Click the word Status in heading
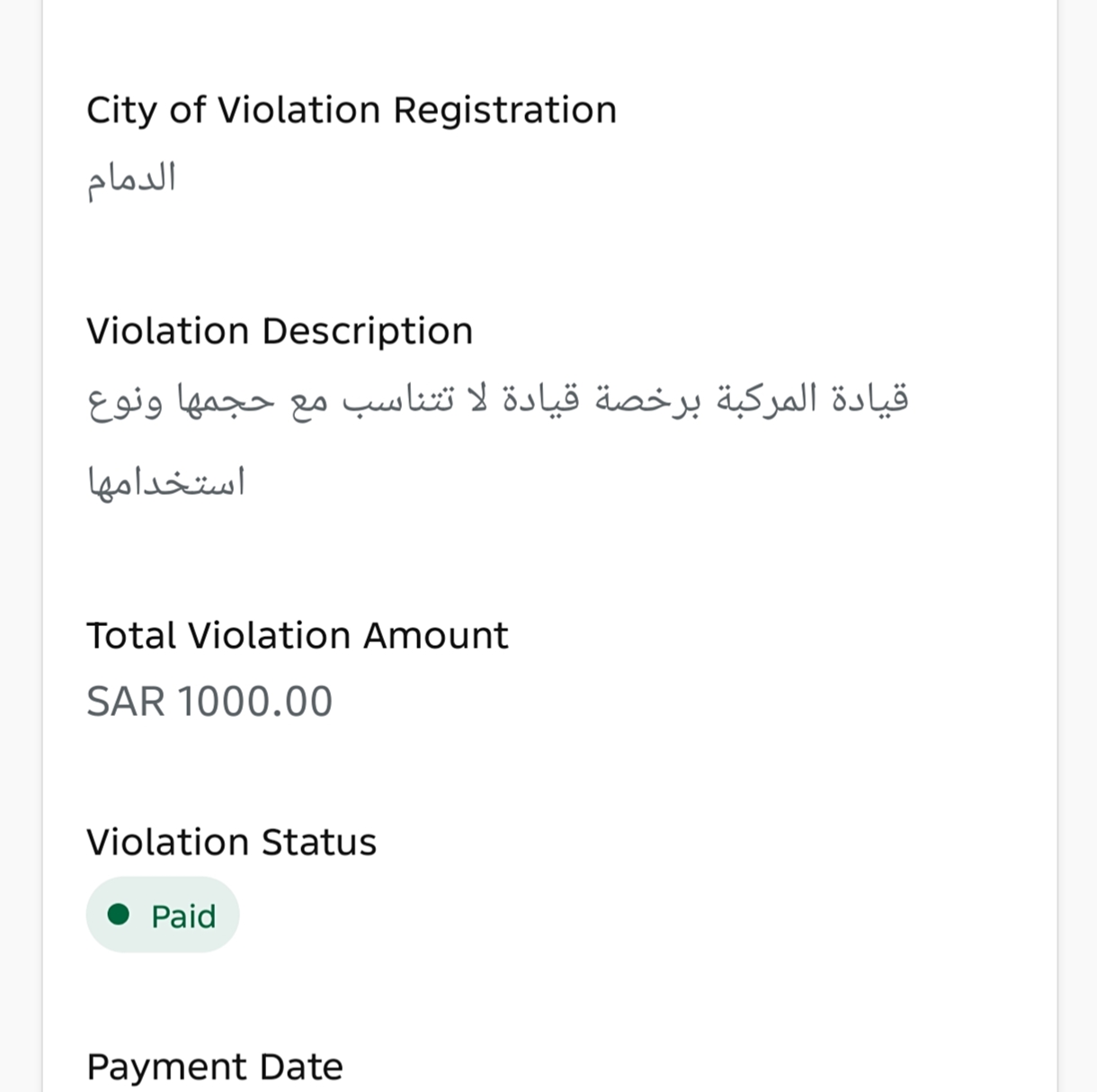1097x1092 pixels. coord(319,843)
